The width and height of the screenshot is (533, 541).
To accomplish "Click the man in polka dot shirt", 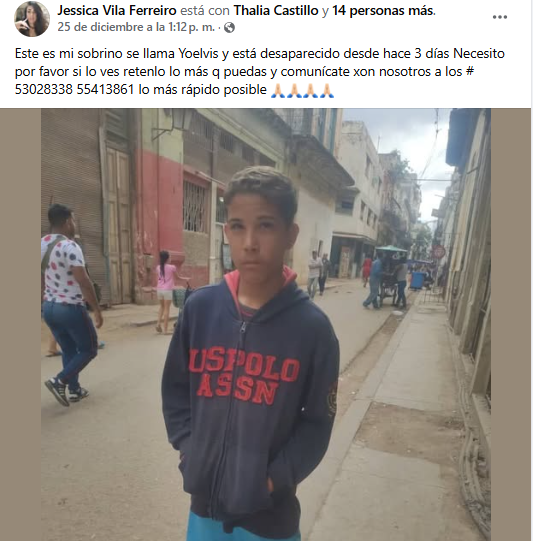I will (x=68, y=304).
